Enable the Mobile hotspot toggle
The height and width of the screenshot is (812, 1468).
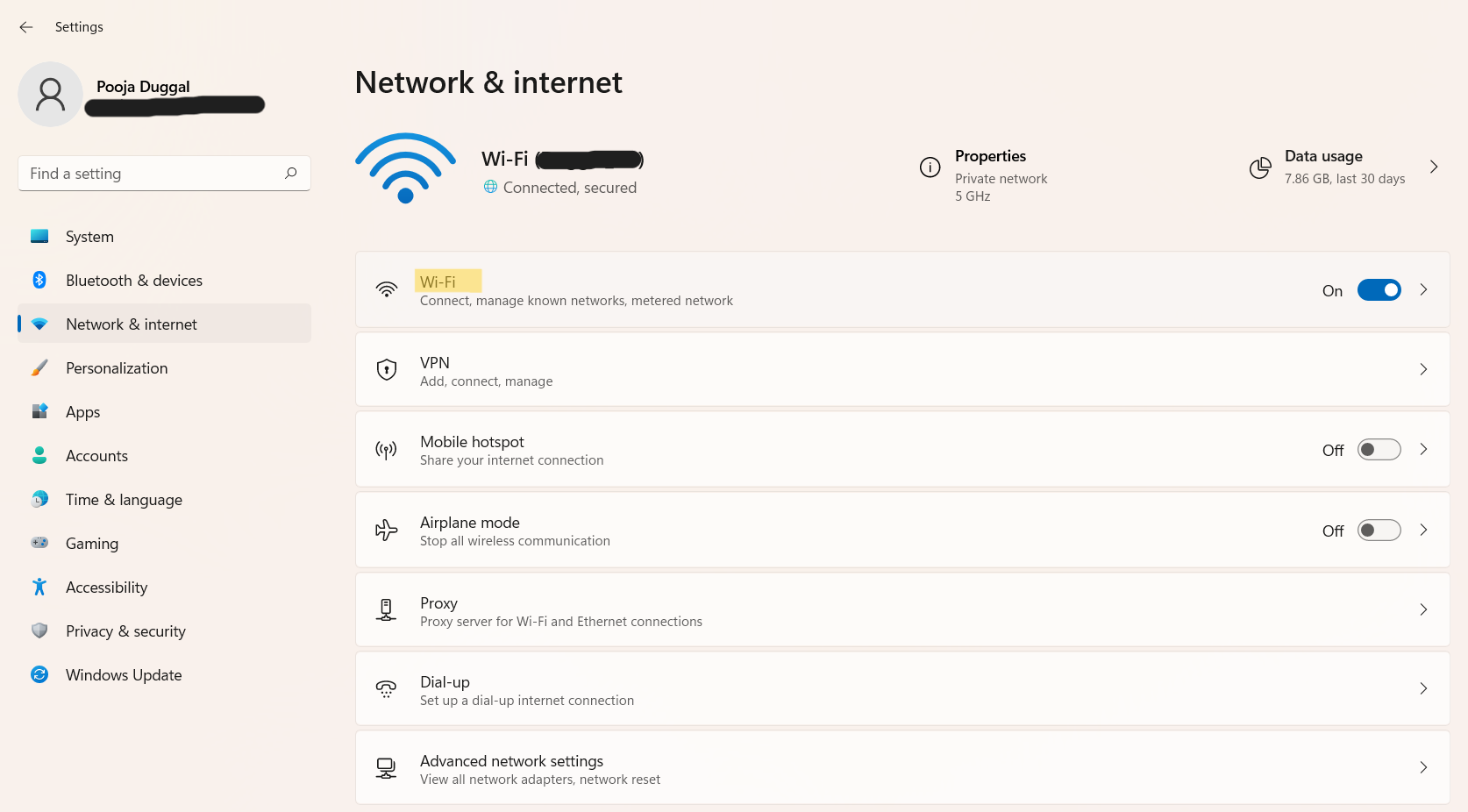coord(1379,450)
